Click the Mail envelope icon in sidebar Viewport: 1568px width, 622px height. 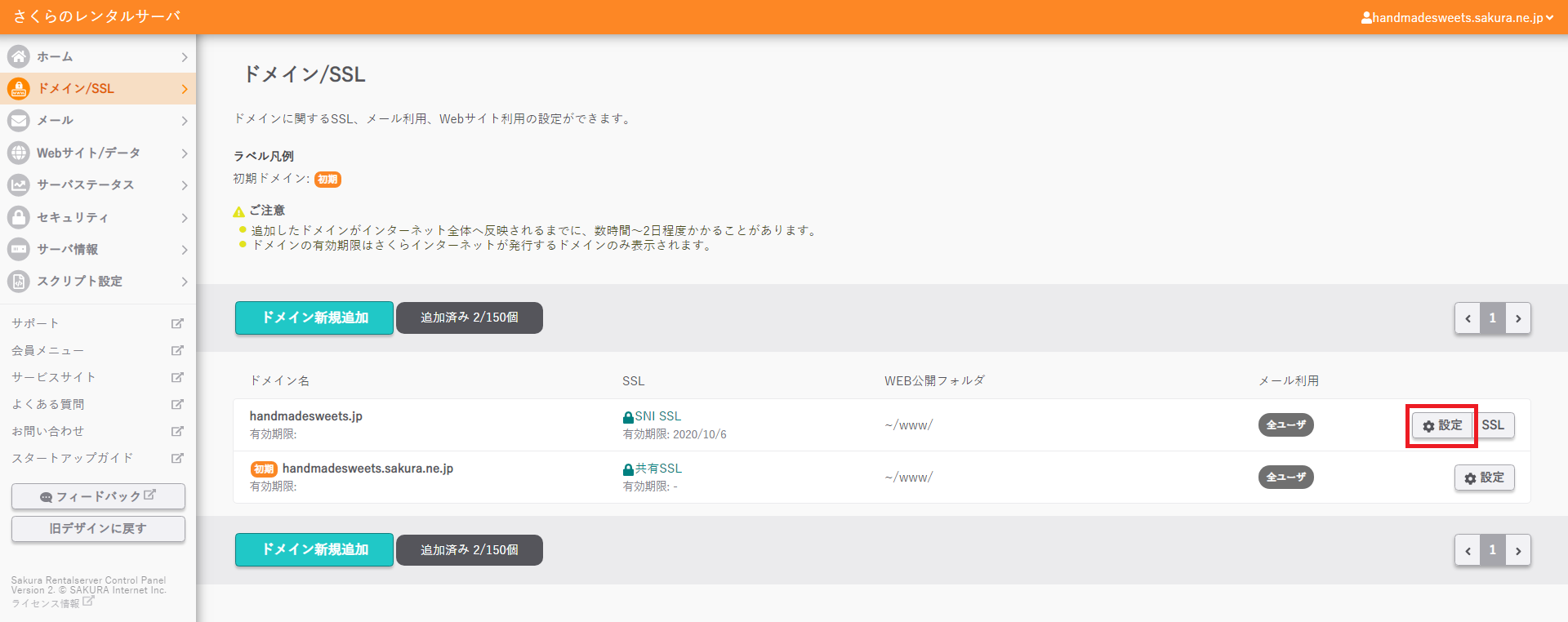(19, 121)
